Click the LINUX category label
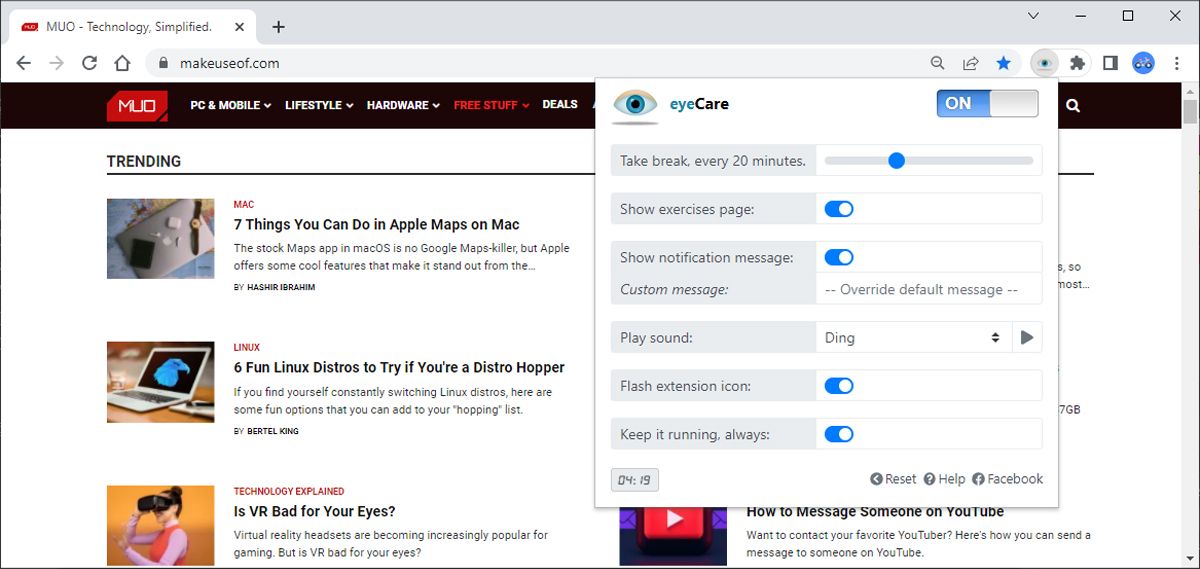The width and height of the screenshot is (1200, 569). pos(247,348)
